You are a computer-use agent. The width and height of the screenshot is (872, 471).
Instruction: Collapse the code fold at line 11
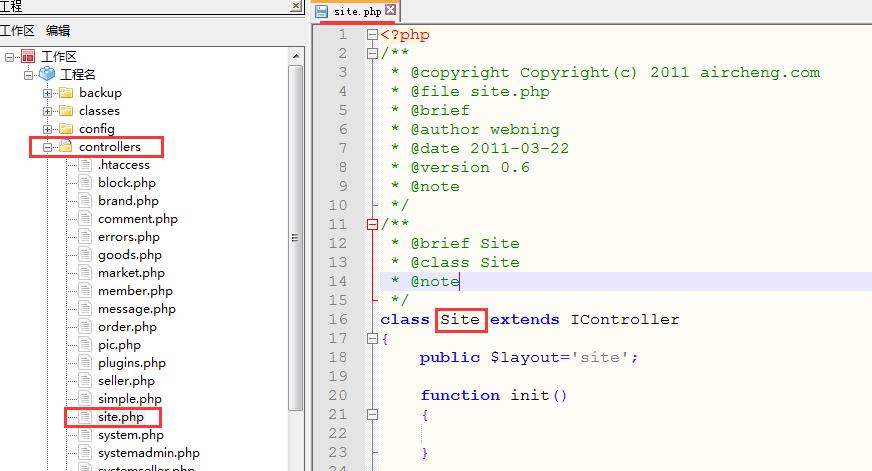click(372, 225)
